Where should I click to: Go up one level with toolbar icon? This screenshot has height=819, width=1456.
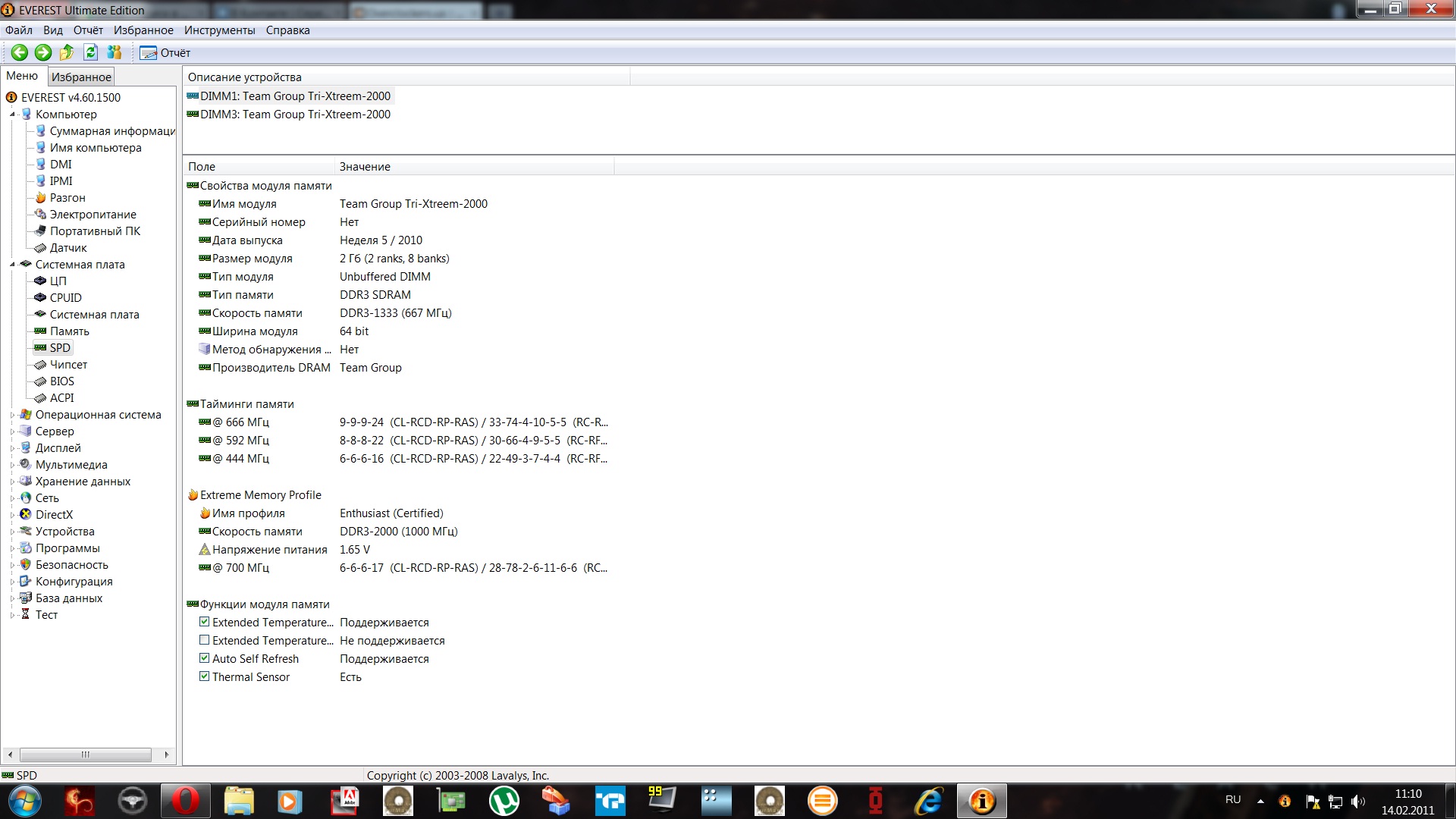tap(67, 52)
